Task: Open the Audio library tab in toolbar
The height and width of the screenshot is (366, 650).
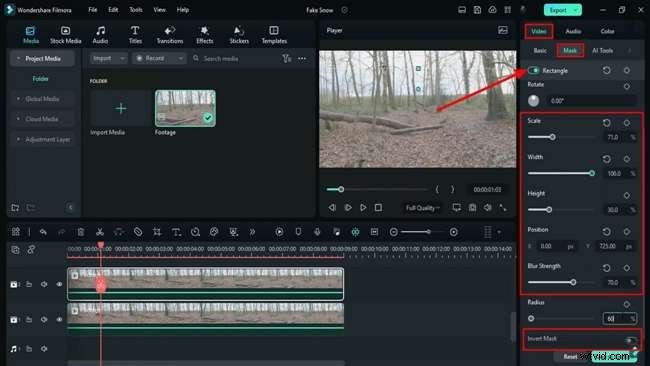Action: tap(100, 35)
